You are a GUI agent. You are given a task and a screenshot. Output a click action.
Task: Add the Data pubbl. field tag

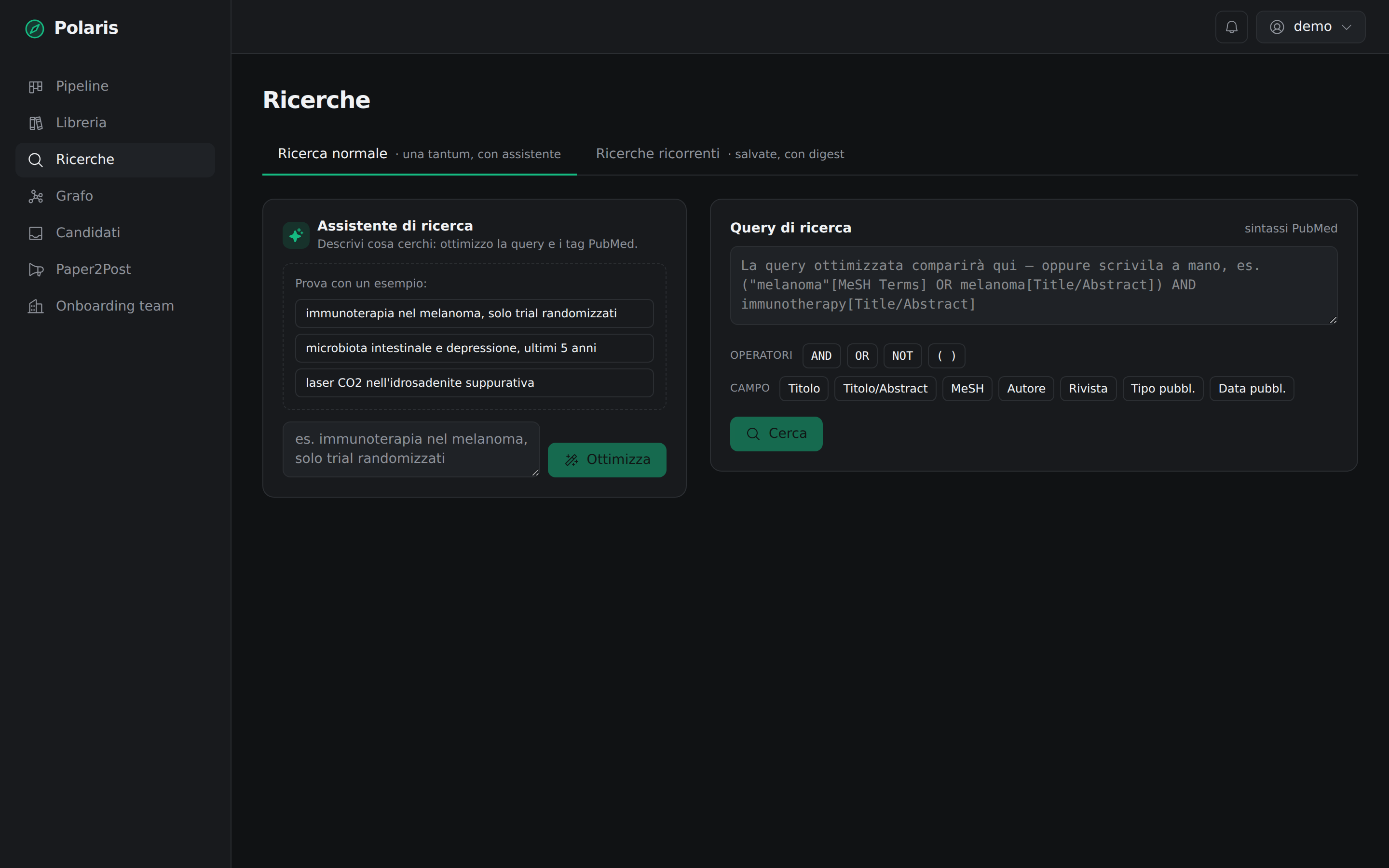click(1251, 389)
